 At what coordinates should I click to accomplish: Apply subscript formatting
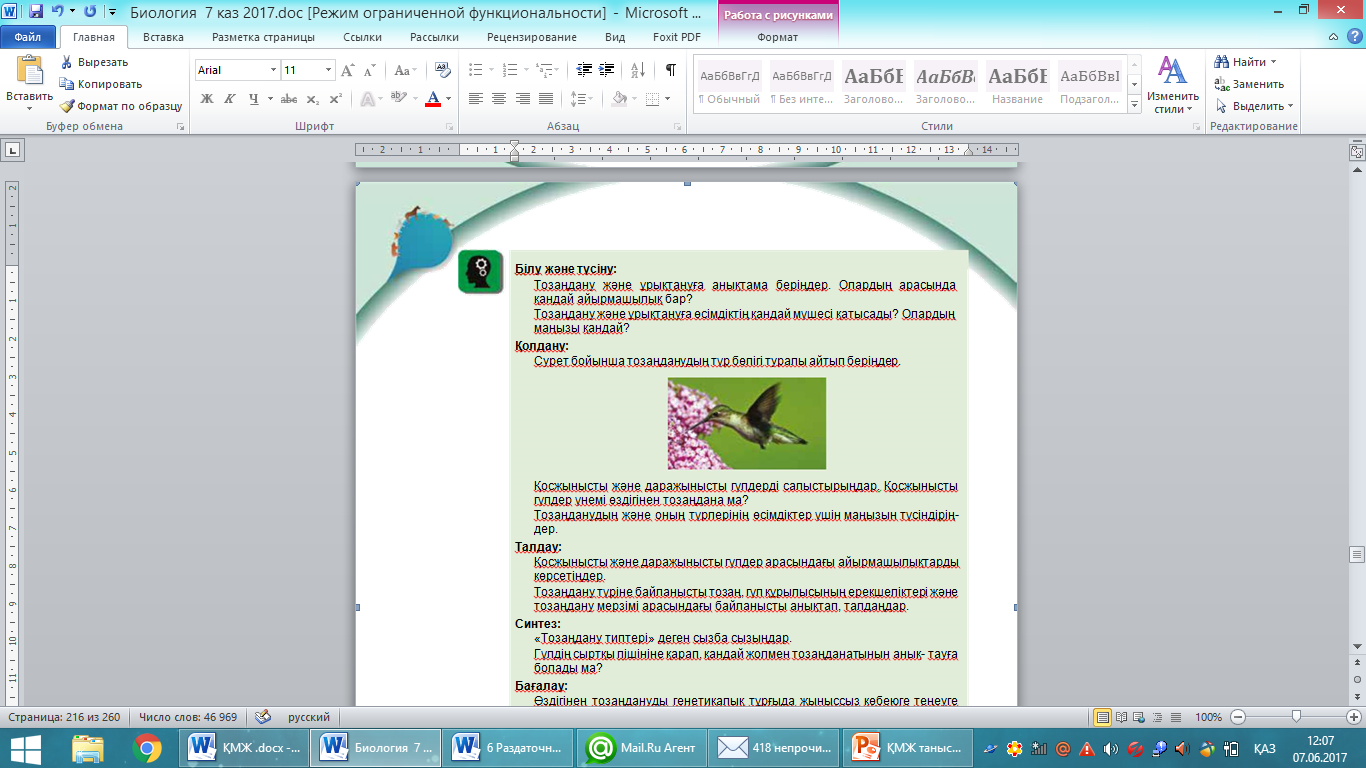tap(313, 99)
